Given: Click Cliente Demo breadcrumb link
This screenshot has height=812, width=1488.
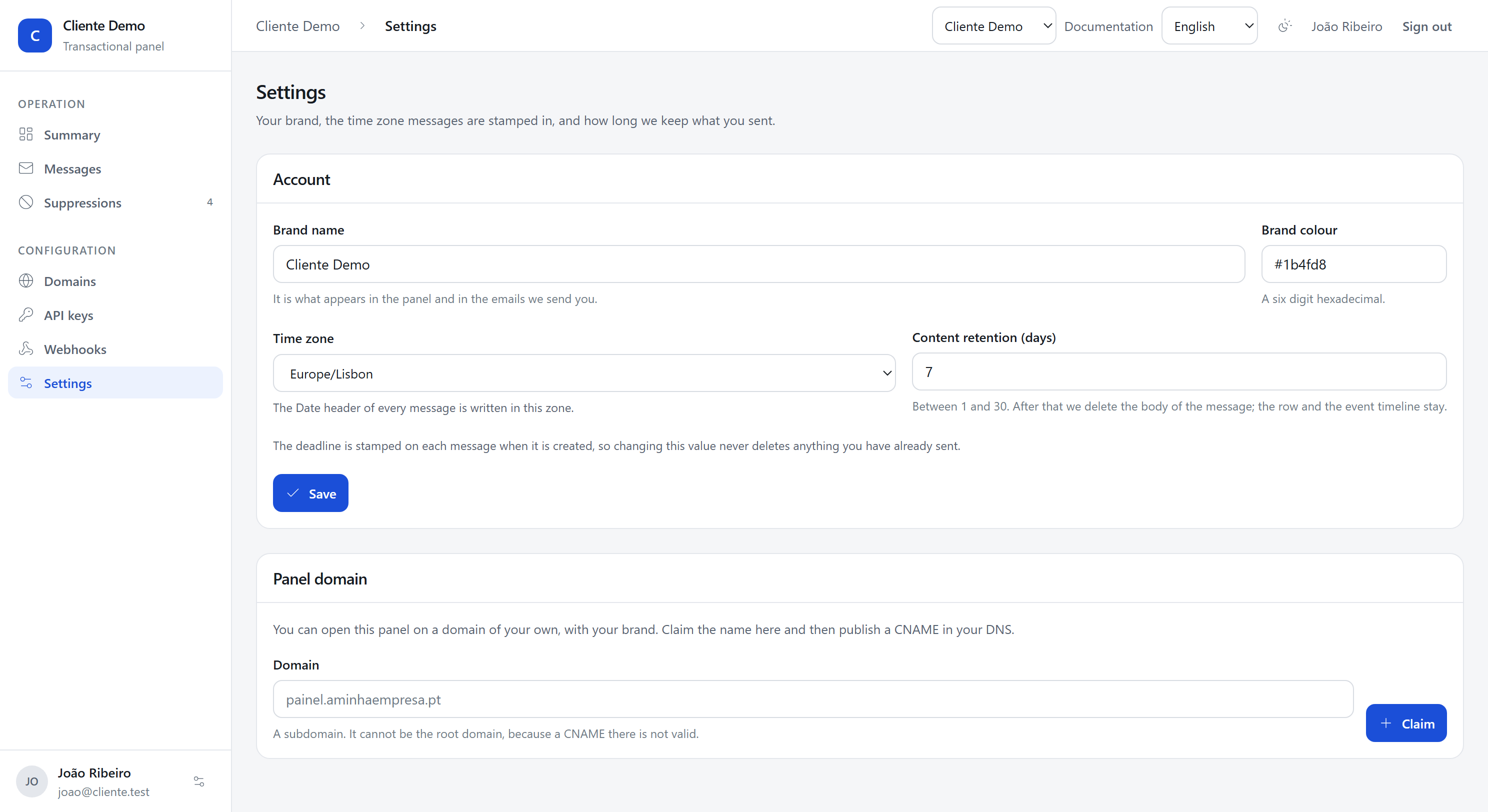Looking at the screenshot, I should pyautogui.click(x=297, y=26).
